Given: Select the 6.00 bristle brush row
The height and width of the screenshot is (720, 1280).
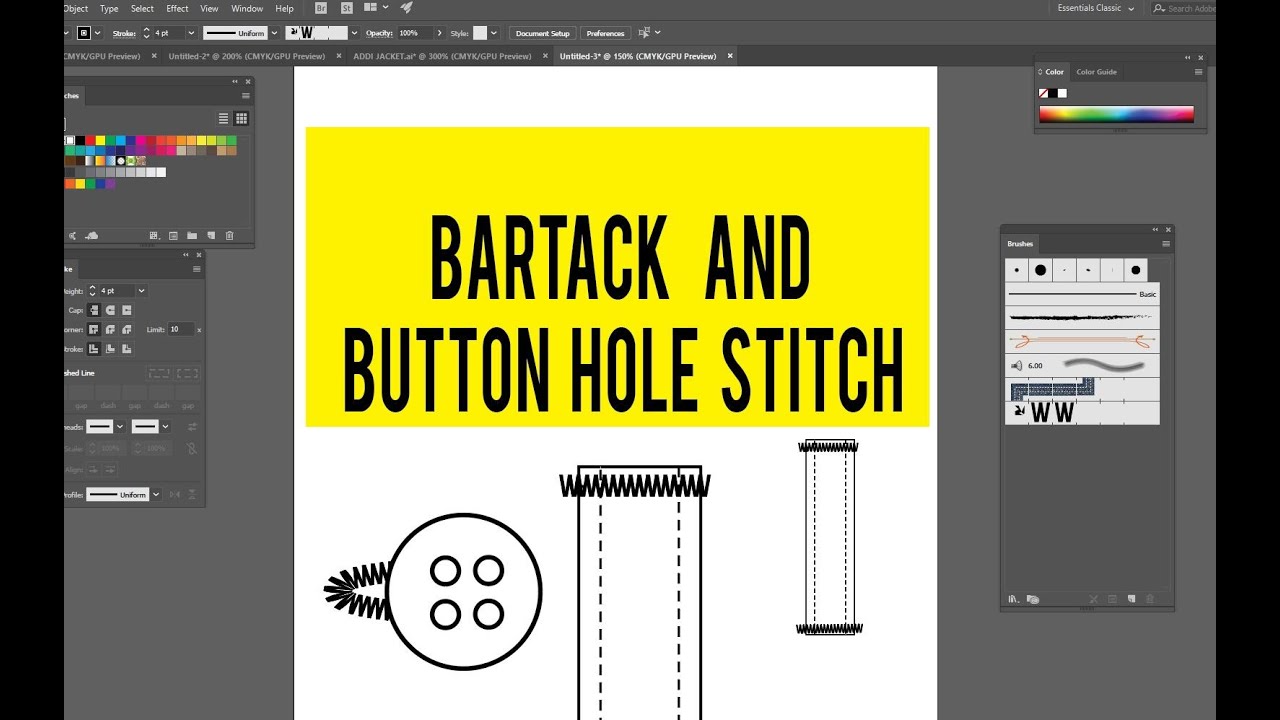Looking at the screenshot, I should (x=1082, y=366).
